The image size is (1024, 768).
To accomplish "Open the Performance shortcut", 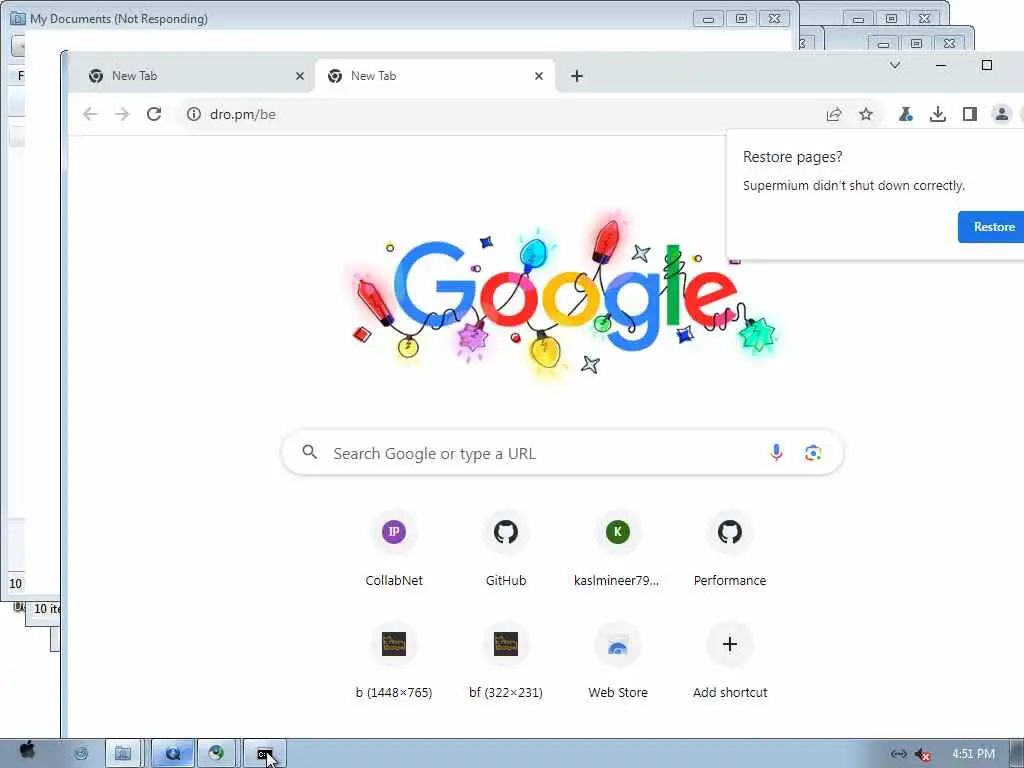I will [x=730, y=550].
